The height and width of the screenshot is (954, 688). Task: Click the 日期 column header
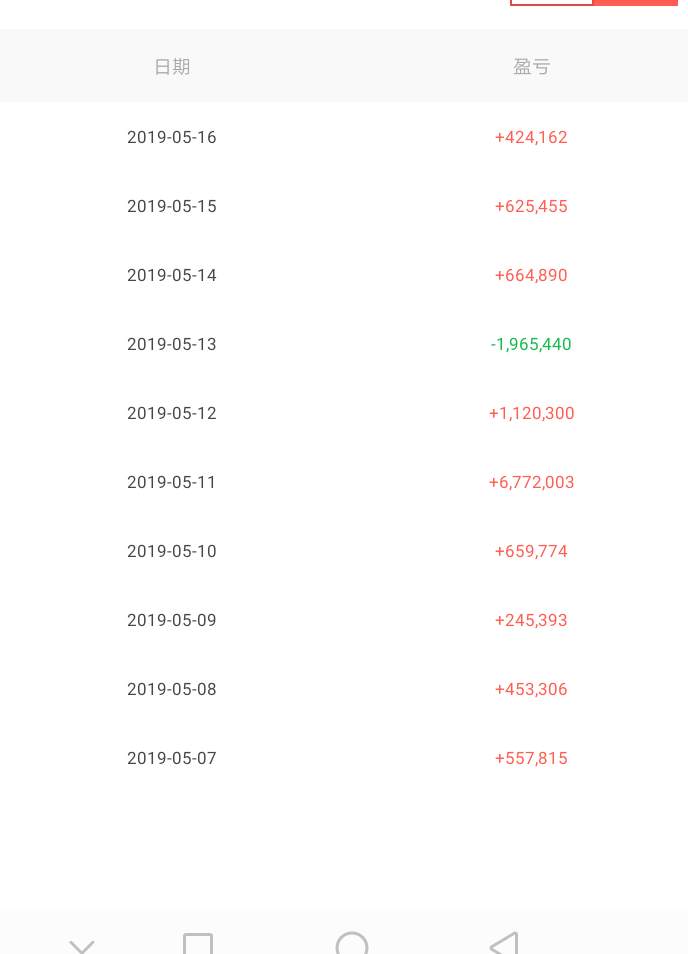point(172,66)
